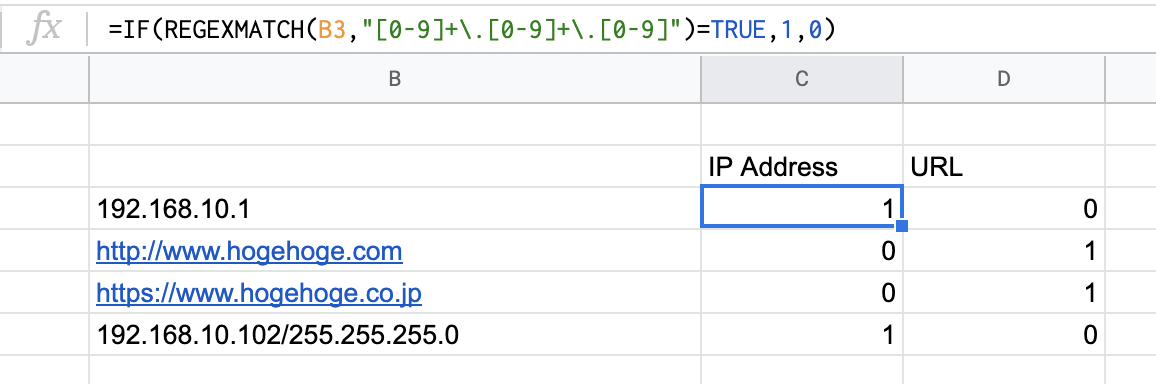Select URL value for hogehoge.com row
Viewport: 1156px width, 384px height.
1003,251
